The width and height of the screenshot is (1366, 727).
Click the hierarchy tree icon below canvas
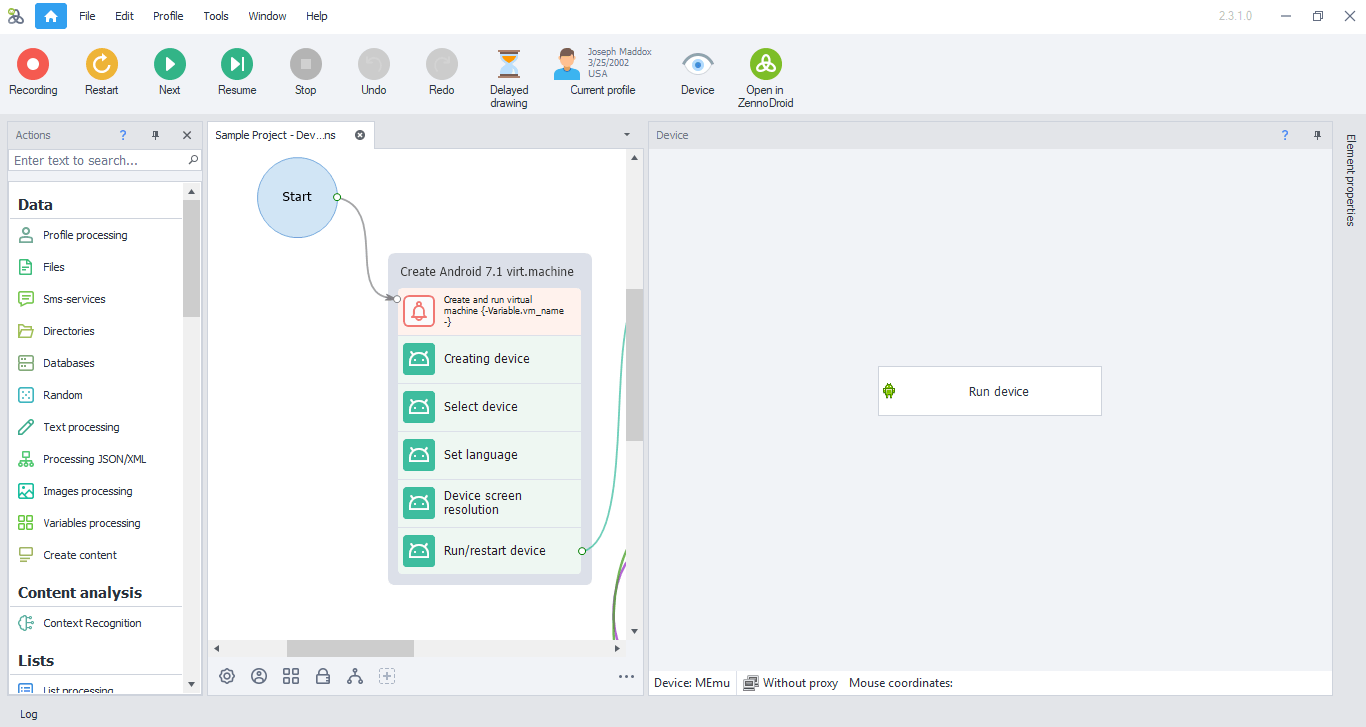355,676
